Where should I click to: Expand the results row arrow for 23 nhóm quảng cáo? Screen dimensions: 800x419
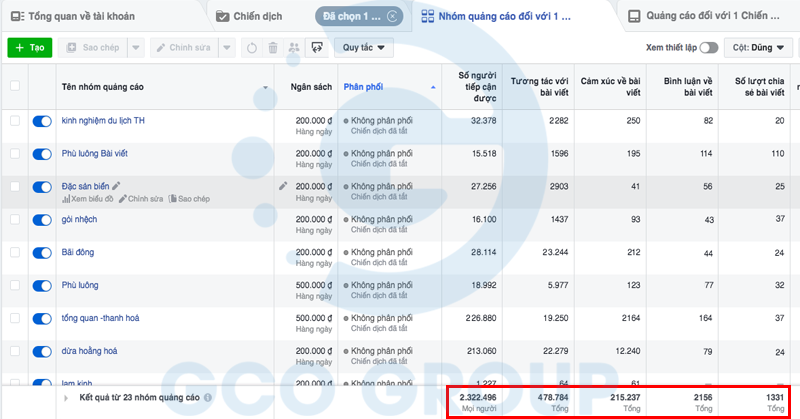click(x=63, y=397)
